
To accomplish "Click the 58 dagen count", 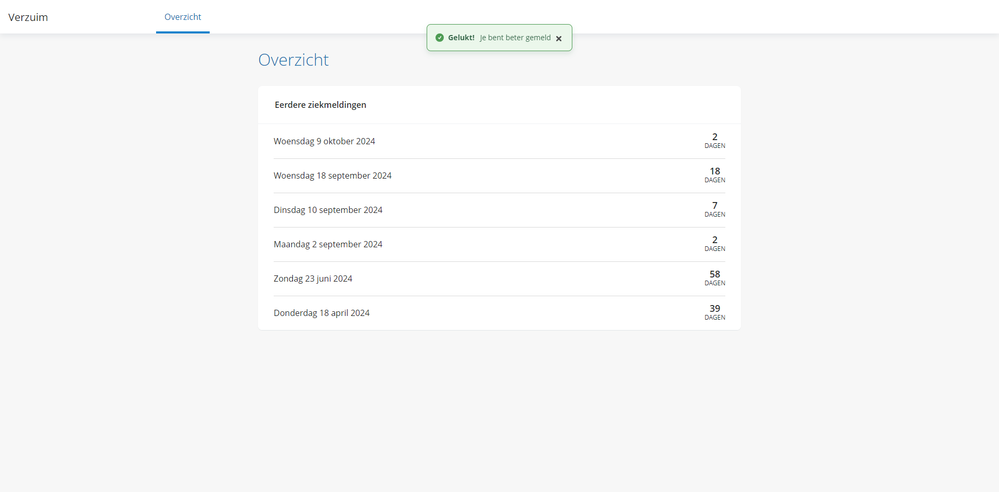I will click(x=714, y=278).
